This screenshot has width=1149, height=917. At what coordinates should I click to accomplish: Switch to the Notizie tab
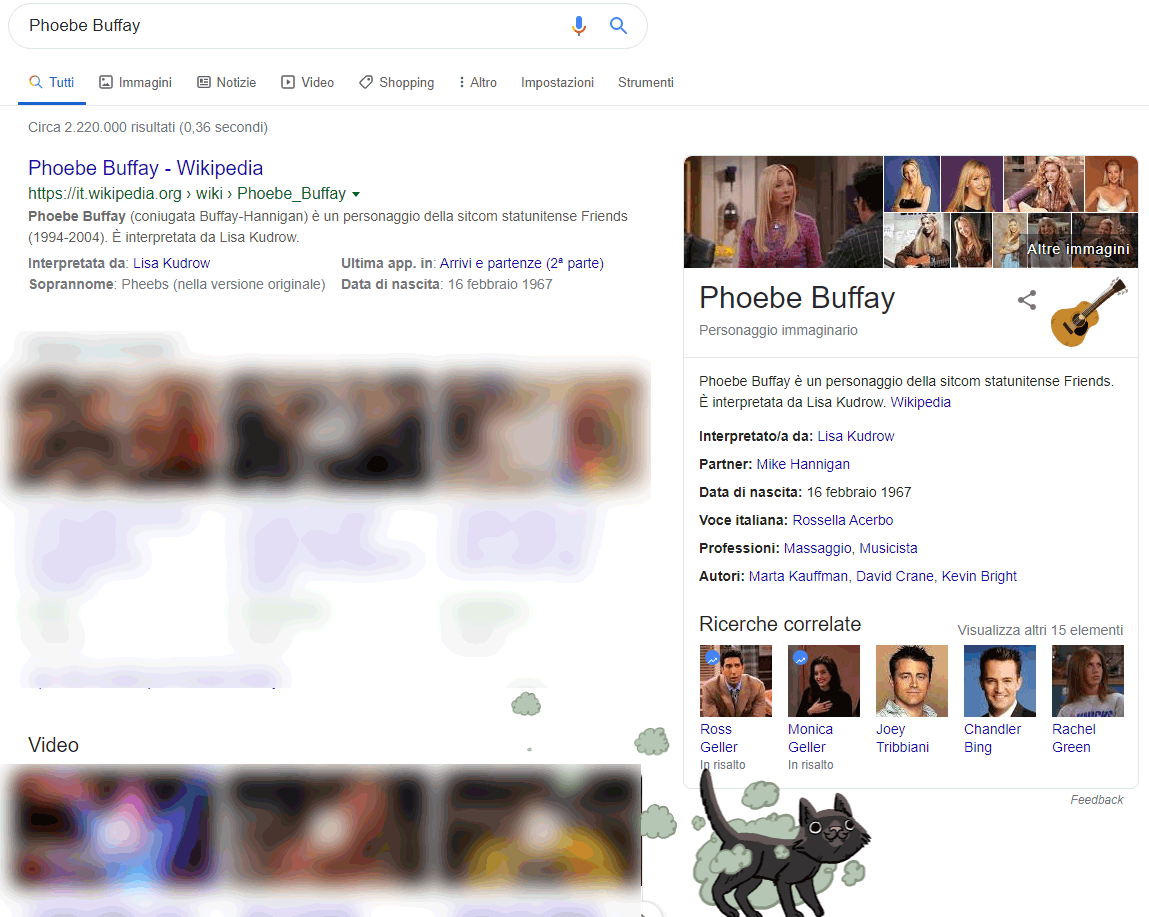pos(226,82)
